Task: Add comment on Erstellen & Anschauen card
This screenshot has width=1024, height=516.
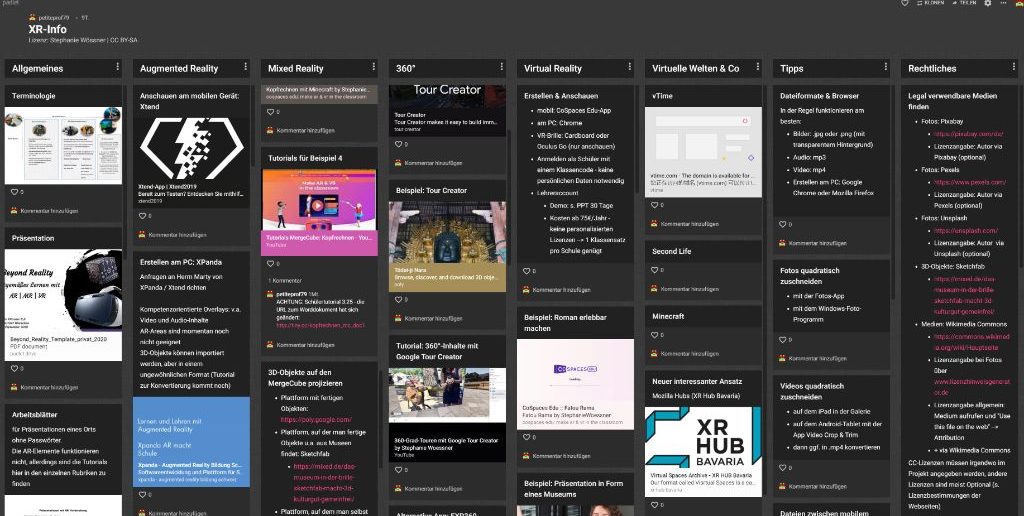Action: point(562,290)
